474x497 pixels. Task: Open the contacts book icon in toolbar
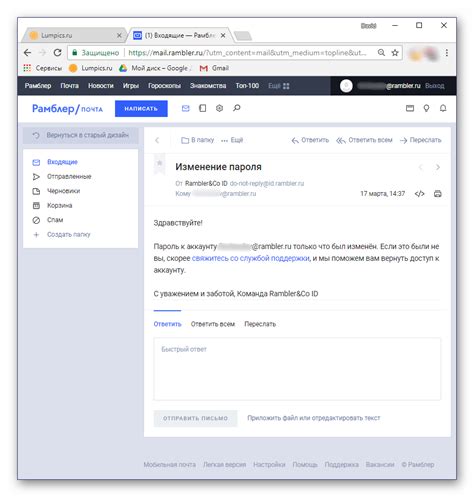pyautogui.click(x=202, y=108)
